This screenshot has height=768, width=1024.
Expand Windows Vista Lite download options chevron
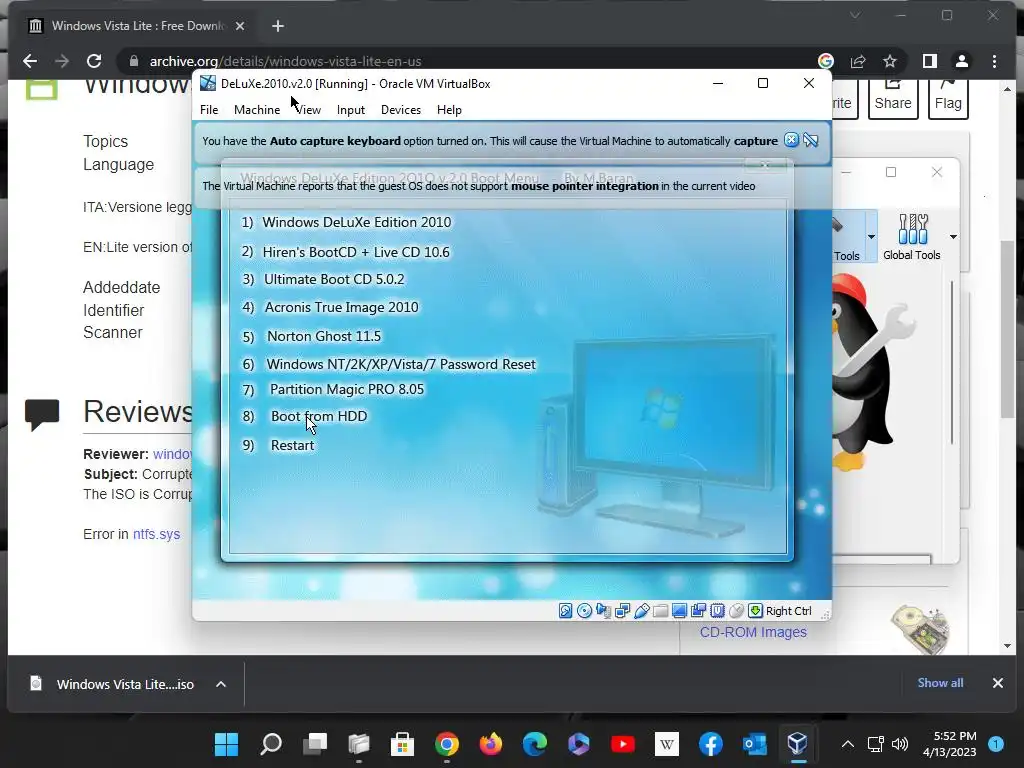pyautogui.click(x=221, y=684)
